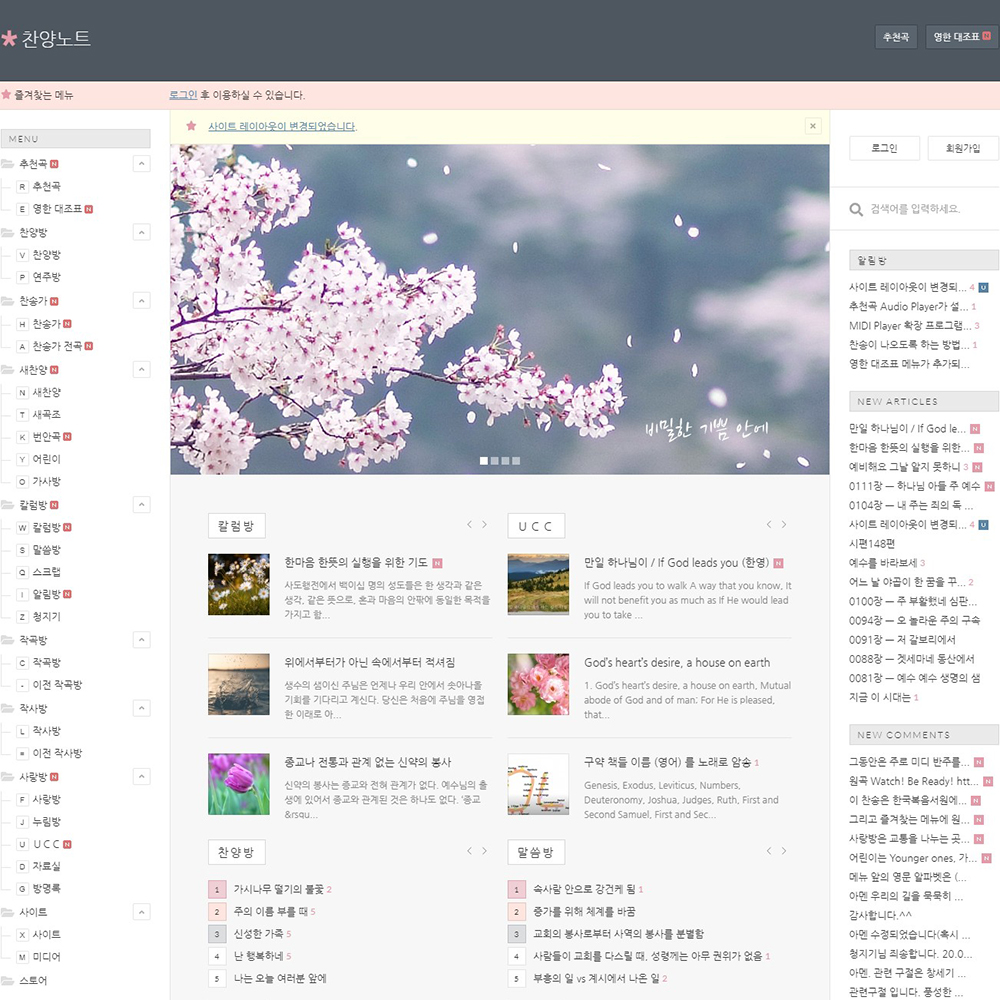Click the magnifier search icon
Screen dimensions: 1000x1000
[x=856, y=210]
